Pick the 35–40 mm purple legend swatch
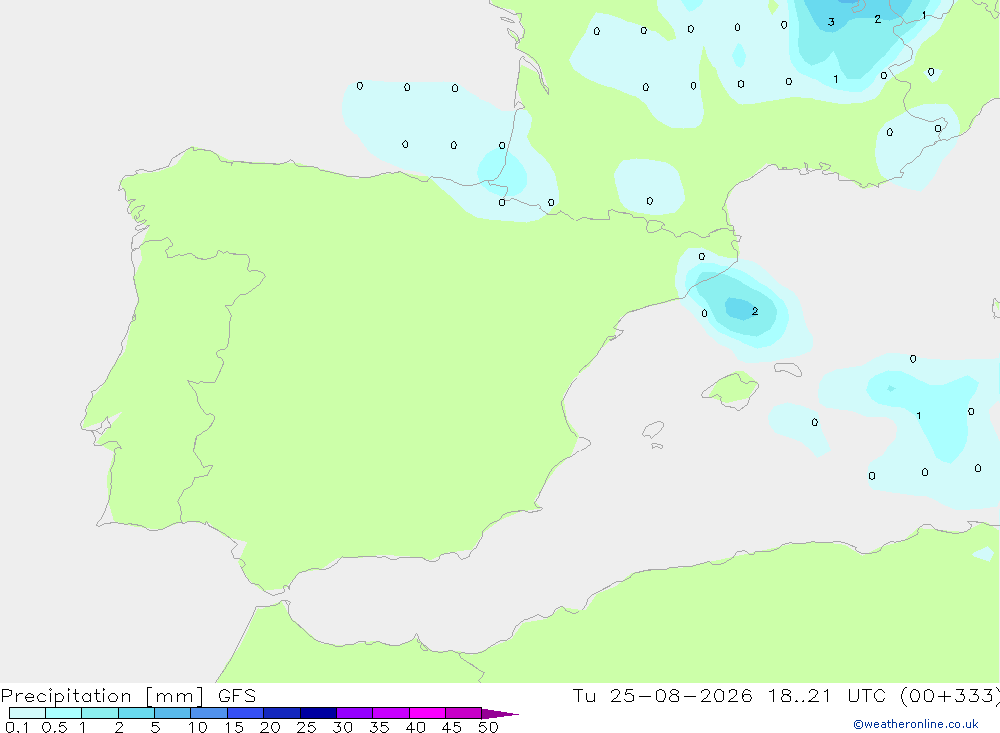 [x=391, y=713]
